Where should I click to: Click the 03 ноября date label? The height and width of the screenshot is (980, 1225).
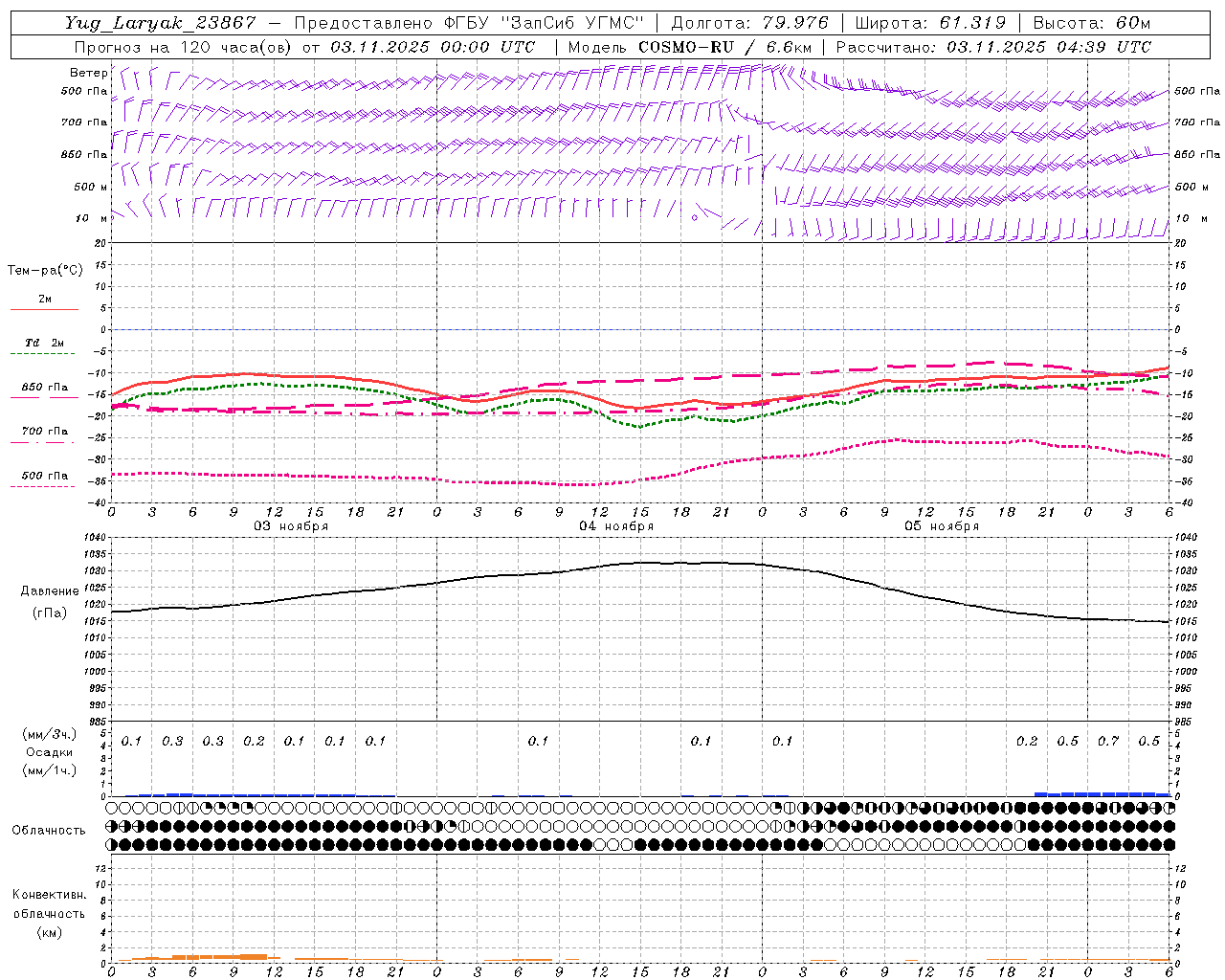(291, 526)
